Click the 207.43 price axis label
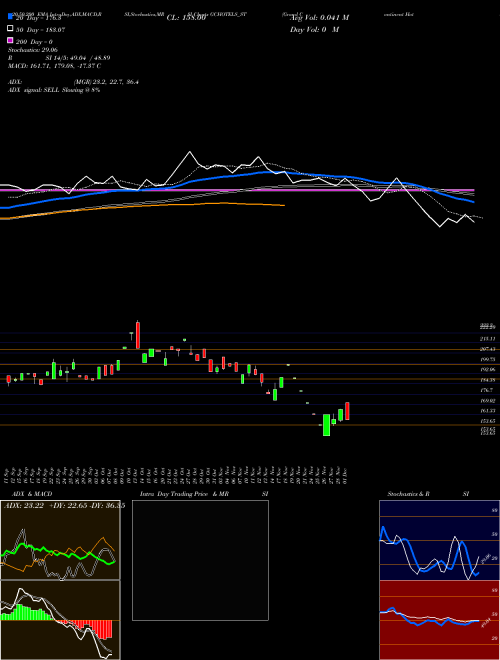The width and height of the screenshot is (500, 660). pos(488,349)
